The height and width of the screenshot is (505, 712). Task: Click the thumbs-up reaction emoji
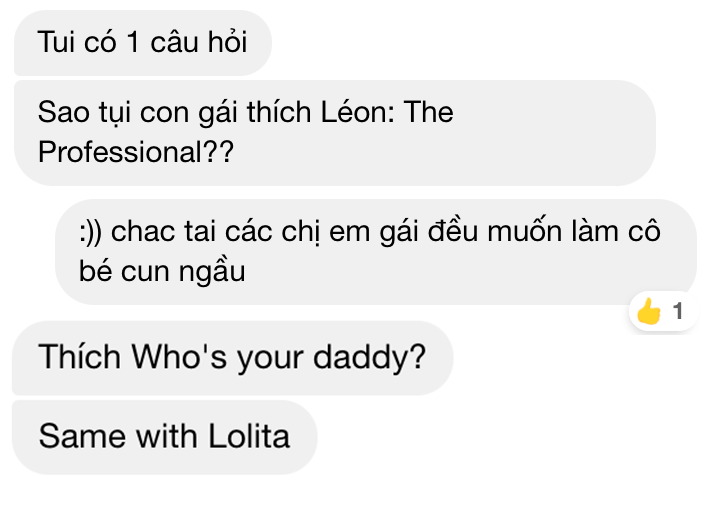pyautogui.click(x=650, y=313)
